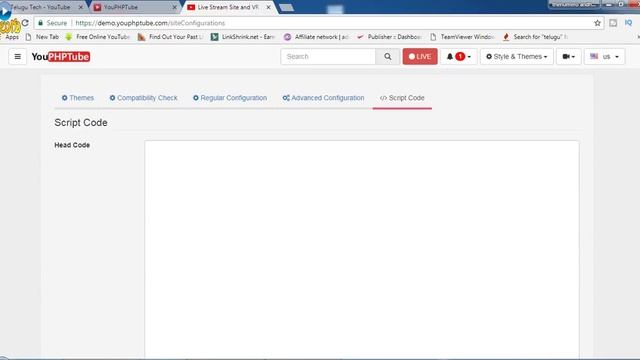
Task: Reload the page with the browser refresh icon
Action: [25, 23]
